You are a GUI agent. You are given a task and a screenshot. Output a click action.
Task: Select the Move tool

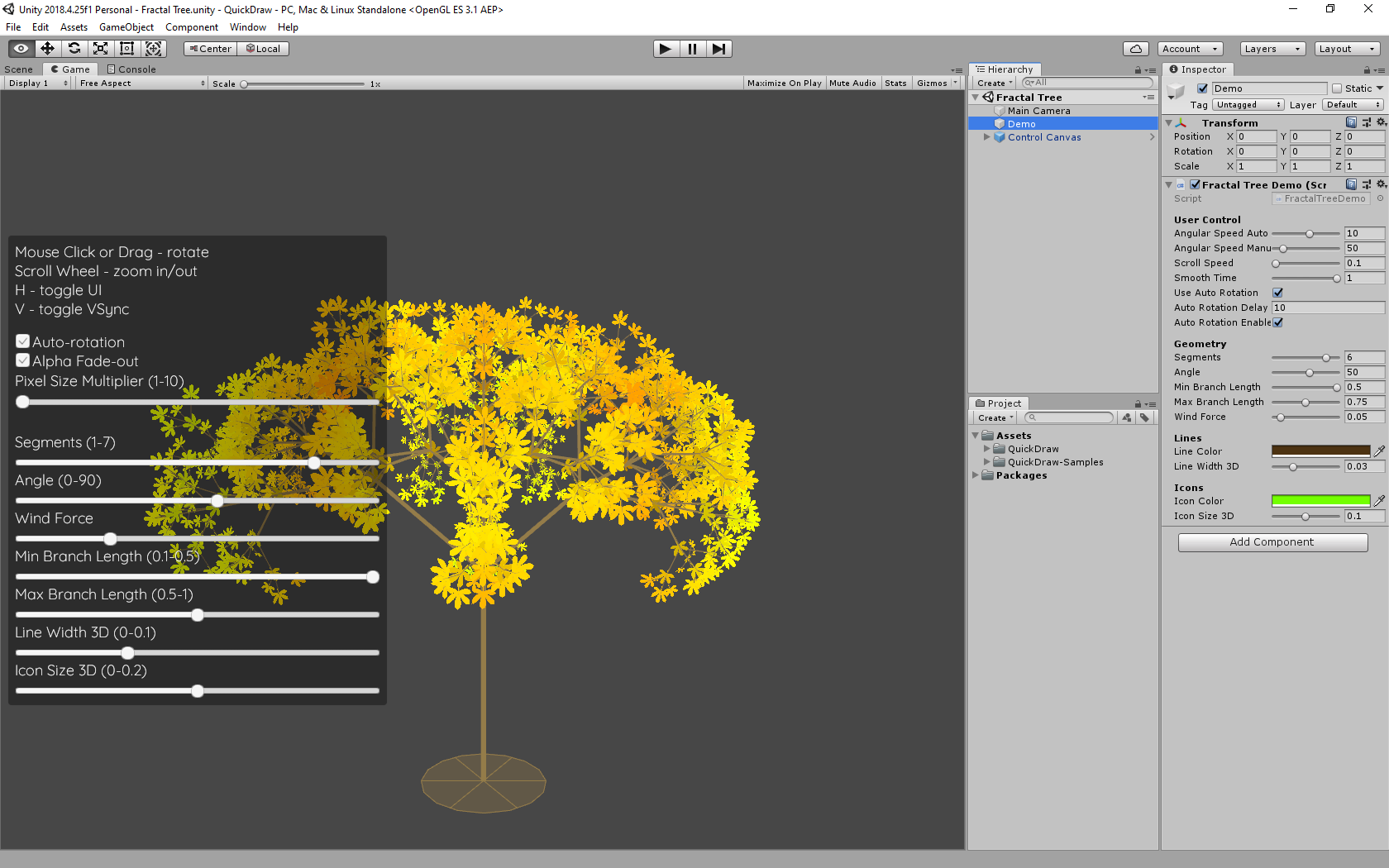coord(47,48)
